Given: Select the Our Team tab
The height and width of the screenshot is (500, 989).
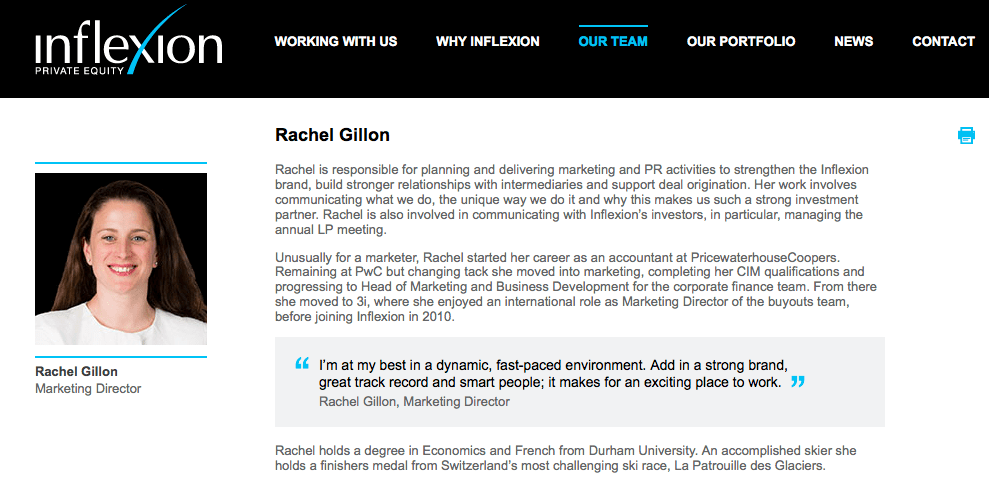Looking at the screenshot, I should (613, 42).
